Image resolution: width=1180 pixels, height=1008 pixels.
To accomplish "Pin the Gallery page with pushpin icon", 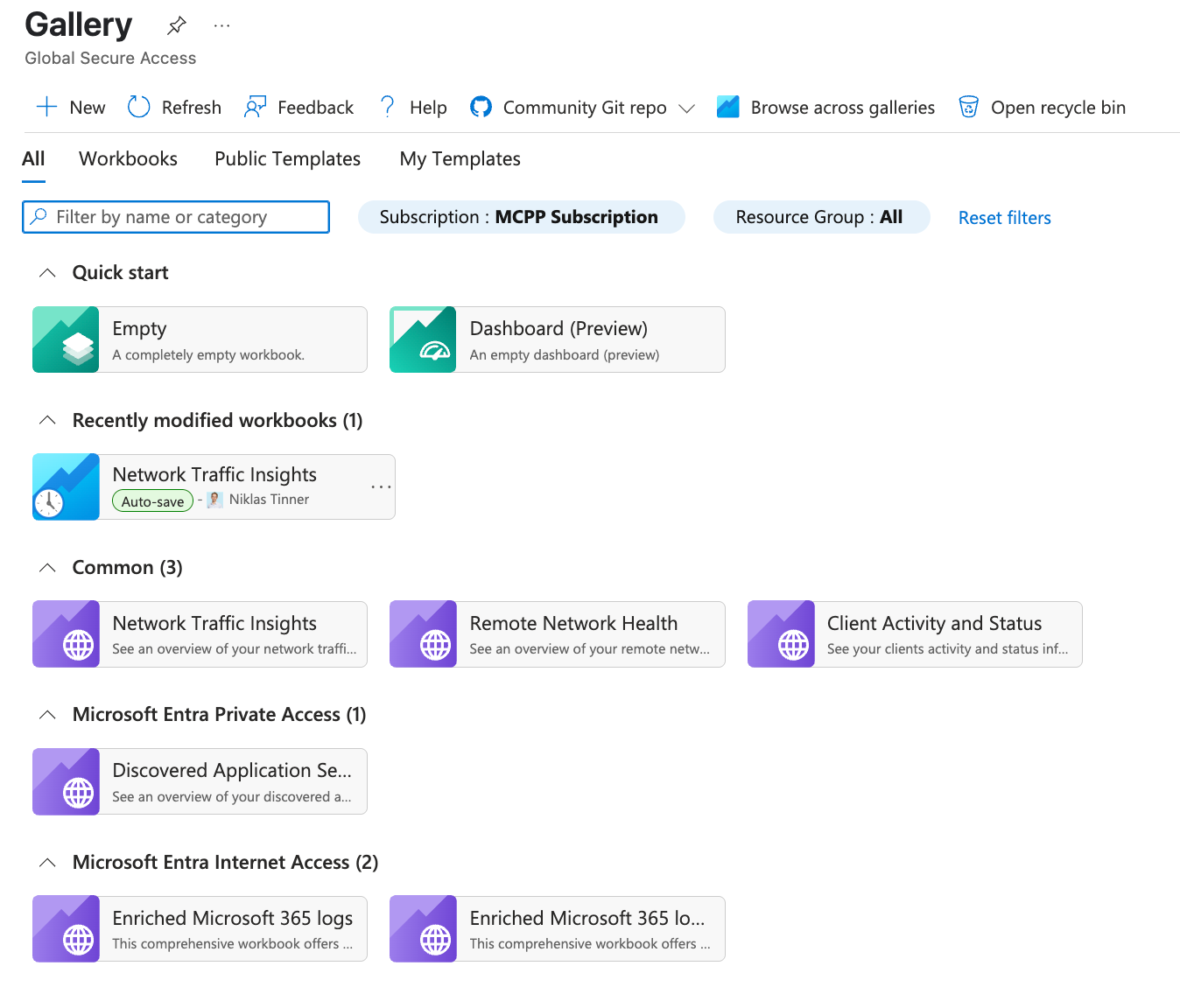I will point(177,25).
